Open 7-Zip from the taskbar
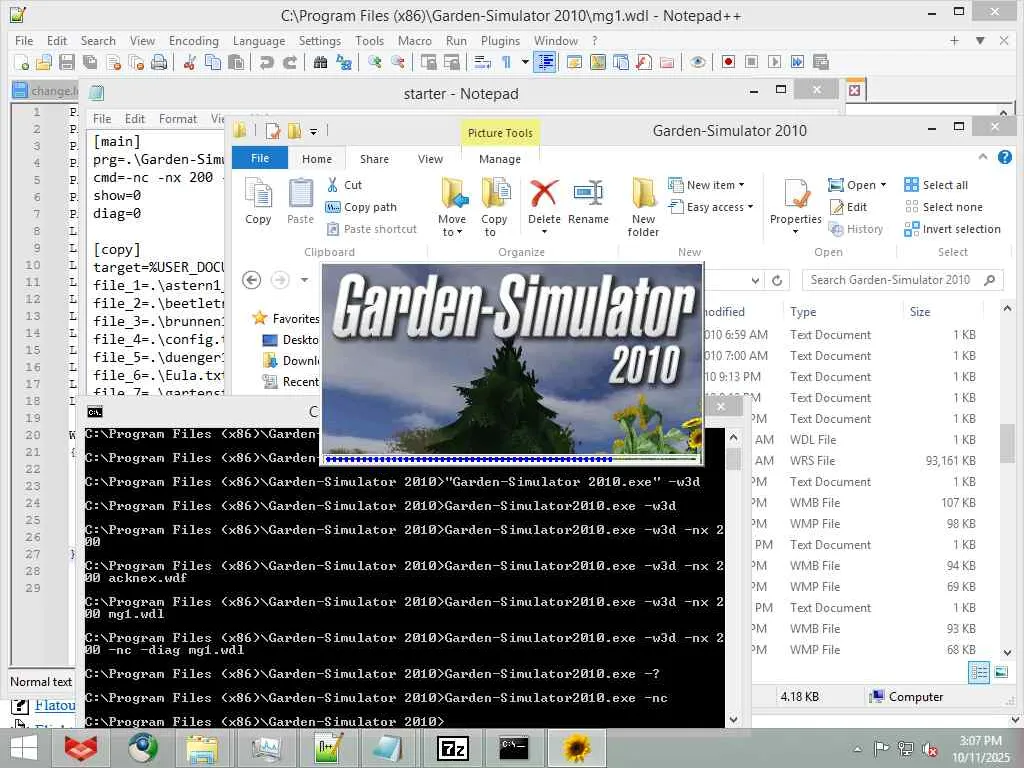 point(454,748)
